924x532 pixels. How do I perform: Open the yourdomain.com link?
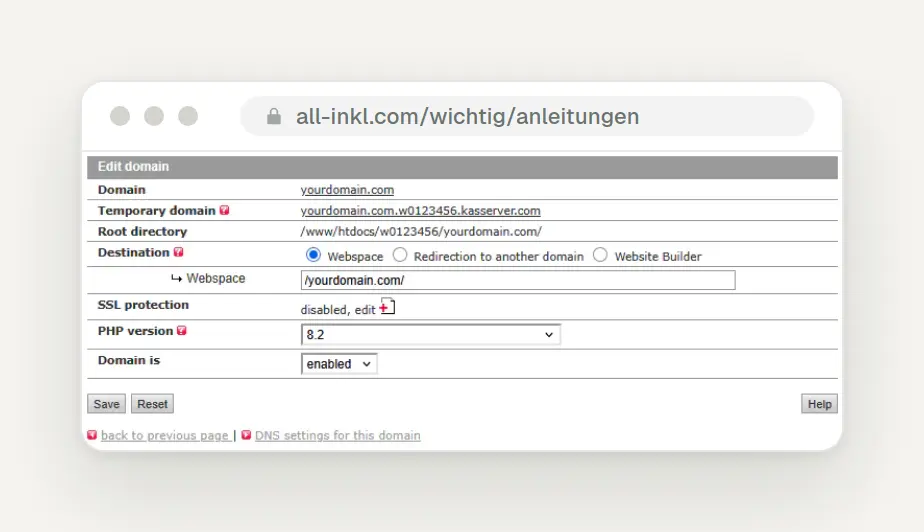[347, 190]
